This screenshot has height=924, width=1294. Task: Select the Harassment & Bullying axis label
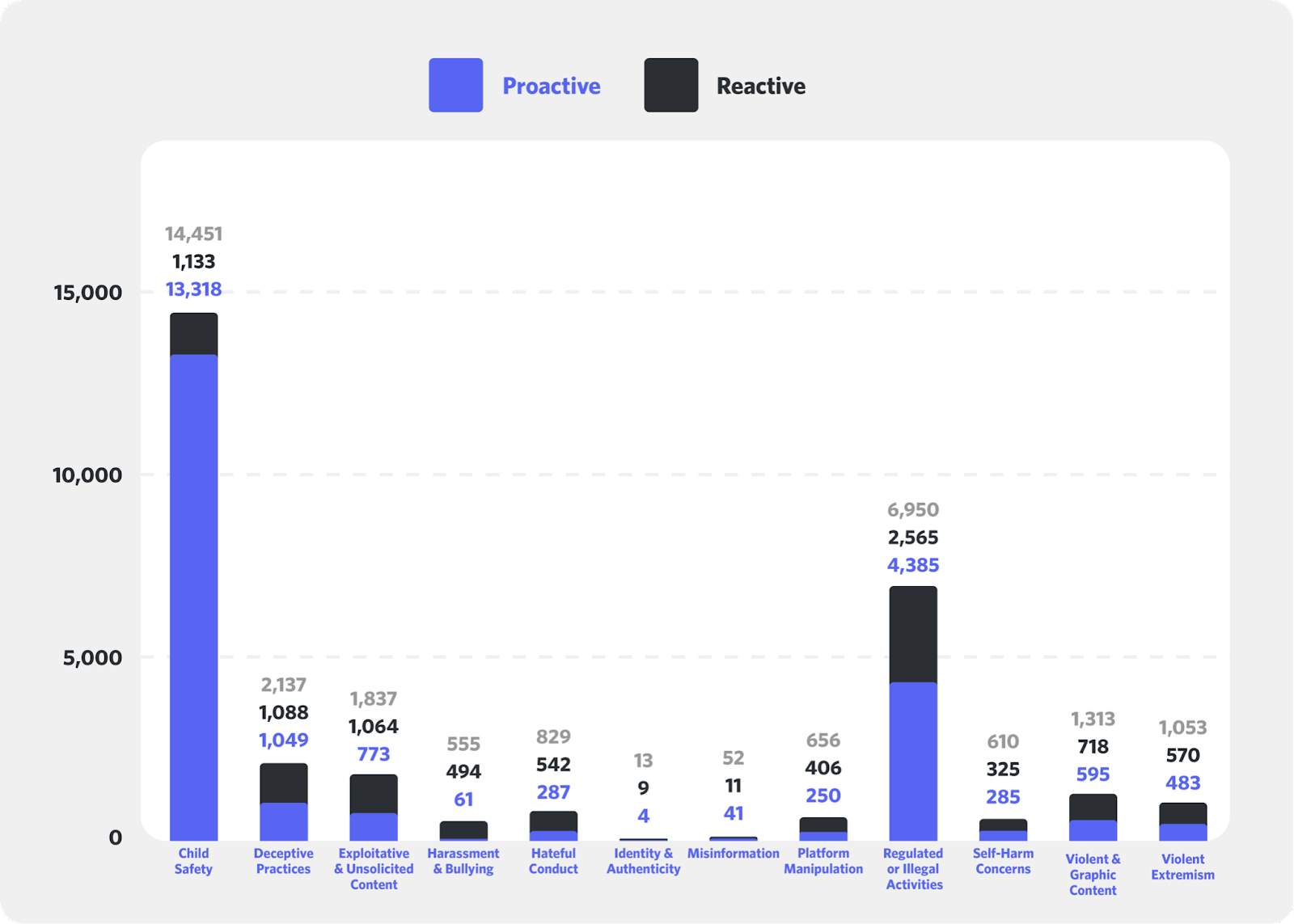pyautogui.click(x=463, y=862)
